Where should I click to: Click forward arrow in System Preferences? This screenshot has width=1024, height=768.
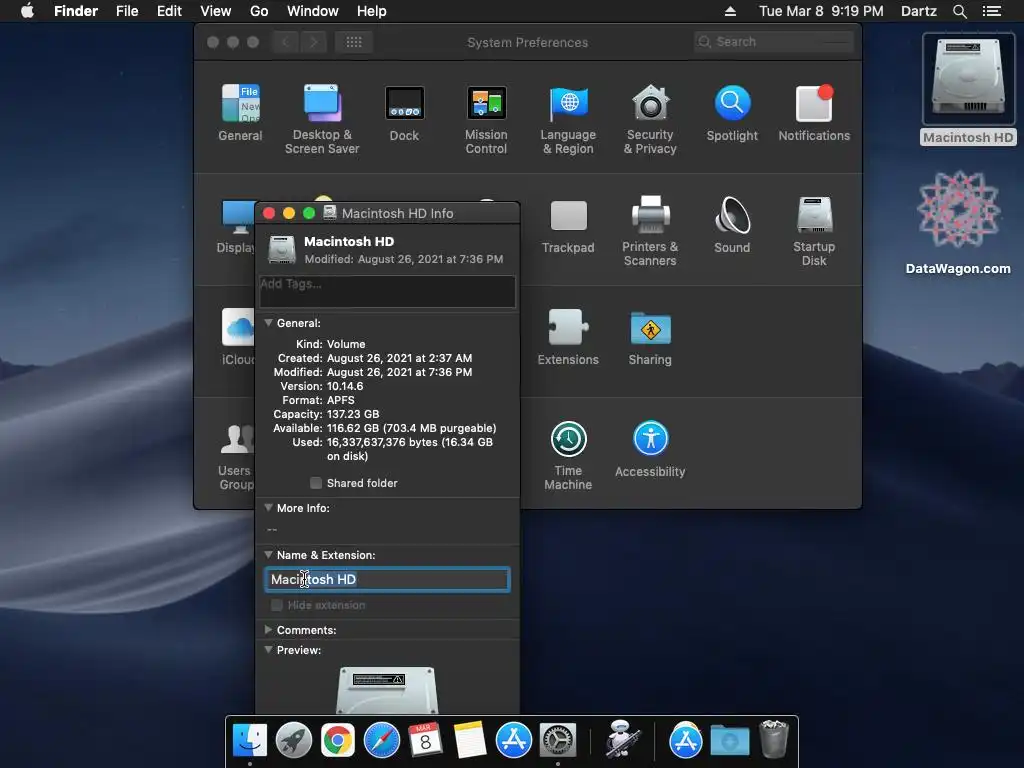click(x=313, y=42)
